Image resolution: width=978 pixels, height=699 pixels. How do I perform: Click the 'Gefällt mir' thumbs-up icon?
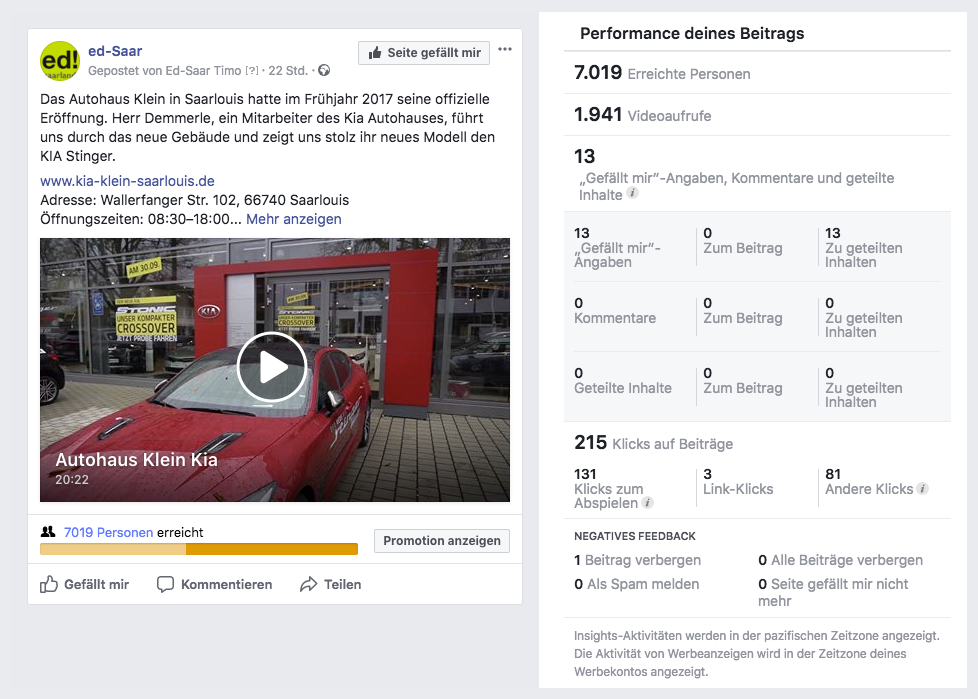pyautogui.click(x=49, y=584)
